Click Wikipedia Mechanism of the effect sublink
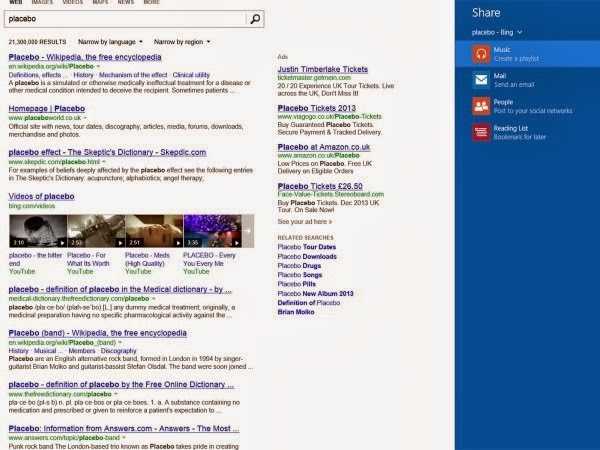Image resolution: width=600 pixels, height=450 pixels. click(133, 75)
